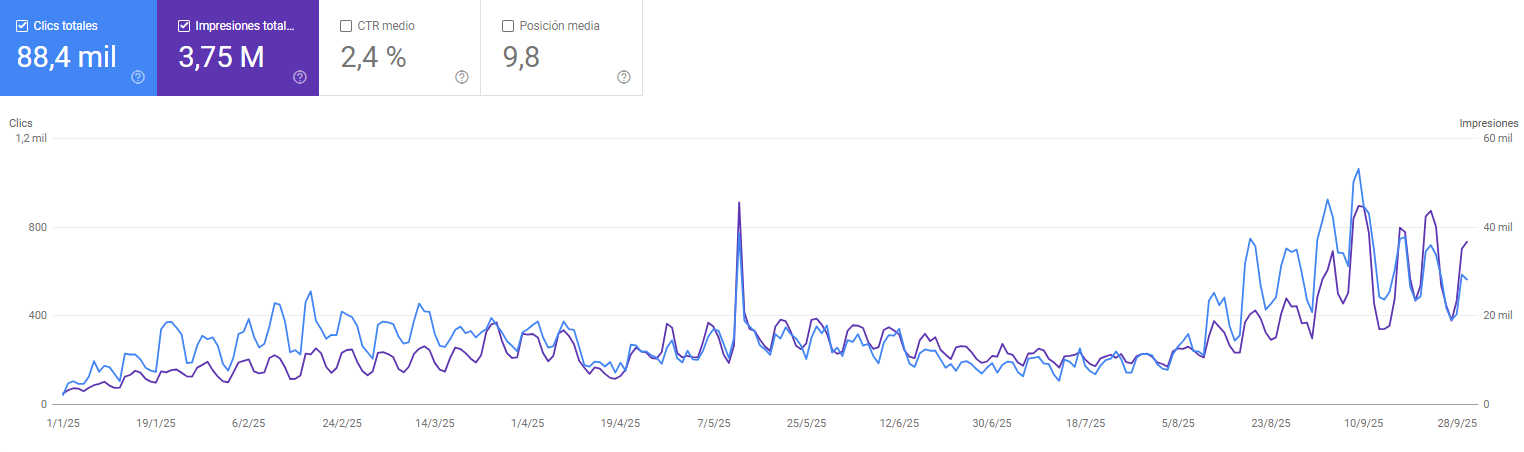Select the 9,8 average position value
Viewport: 1524px width, 452px height.
click(521, 57)
